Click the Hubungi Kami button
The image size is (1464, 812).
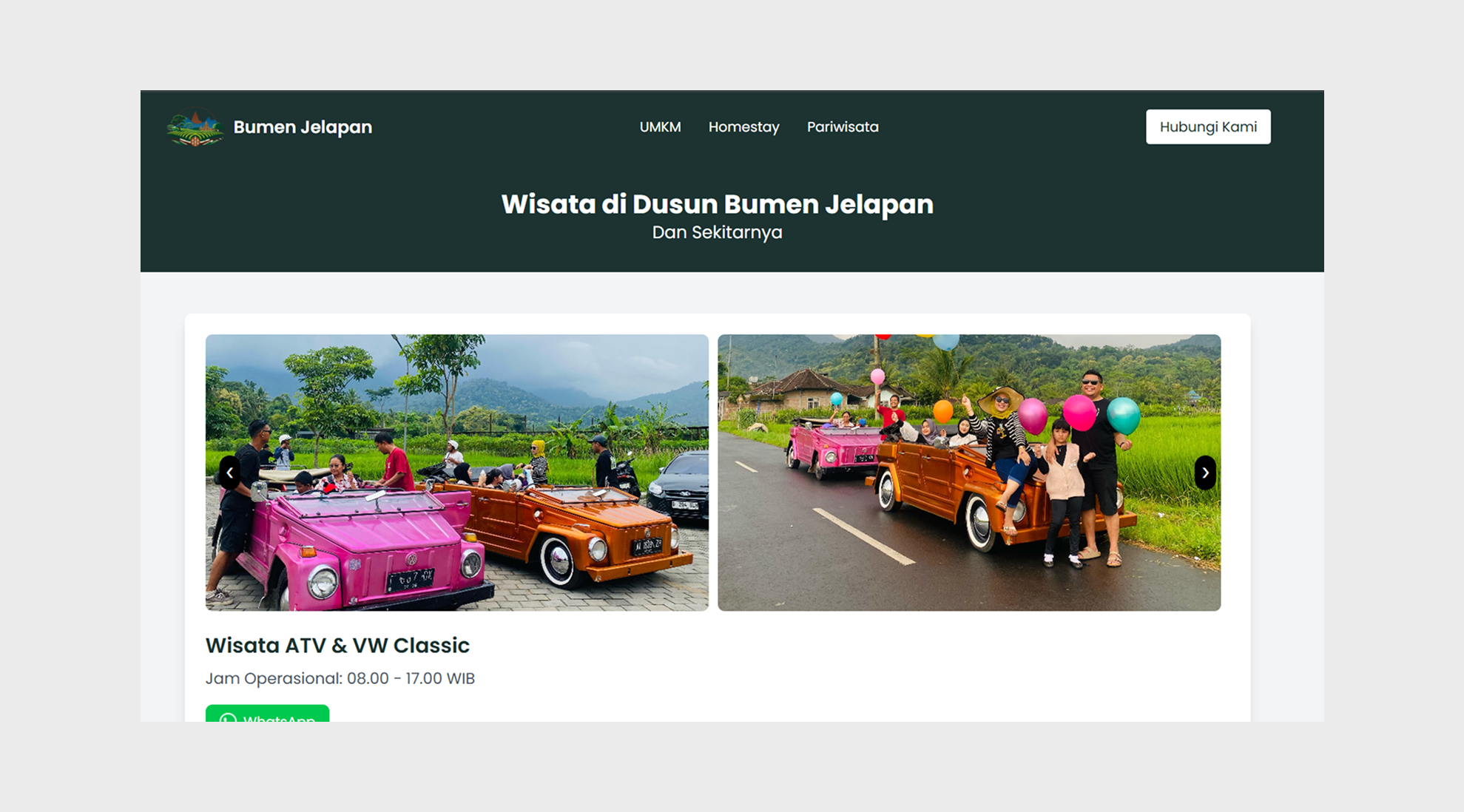click(1207, 126)
